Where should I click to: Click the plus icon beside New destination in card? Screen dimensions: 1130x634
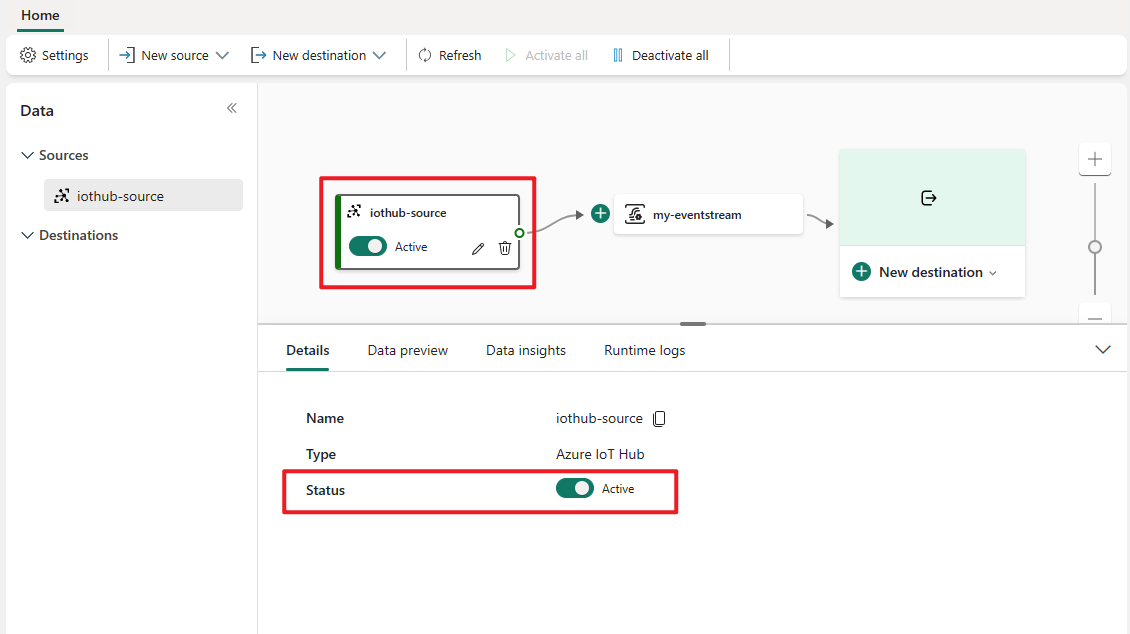point(861,272)
